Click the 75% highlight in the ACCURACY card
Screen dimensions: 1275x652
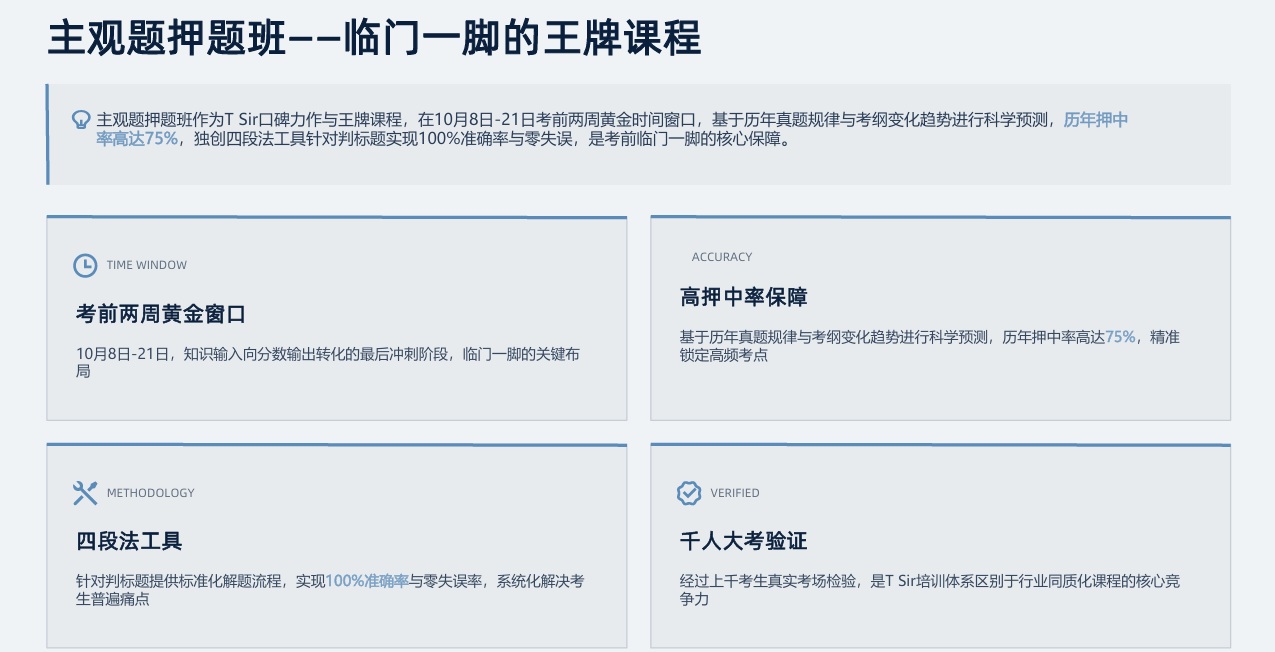1120,337
